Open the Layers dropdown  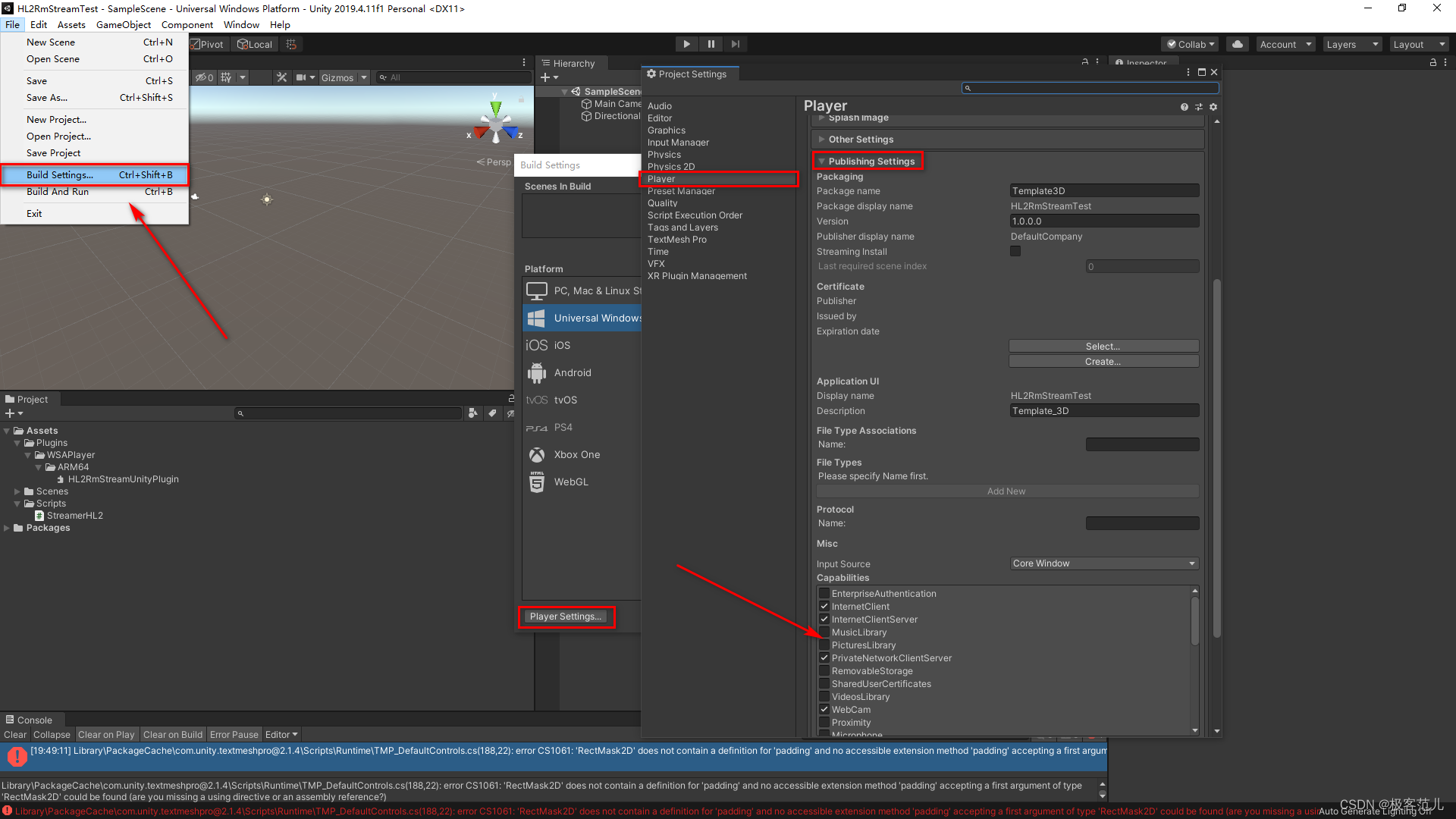1352,44
